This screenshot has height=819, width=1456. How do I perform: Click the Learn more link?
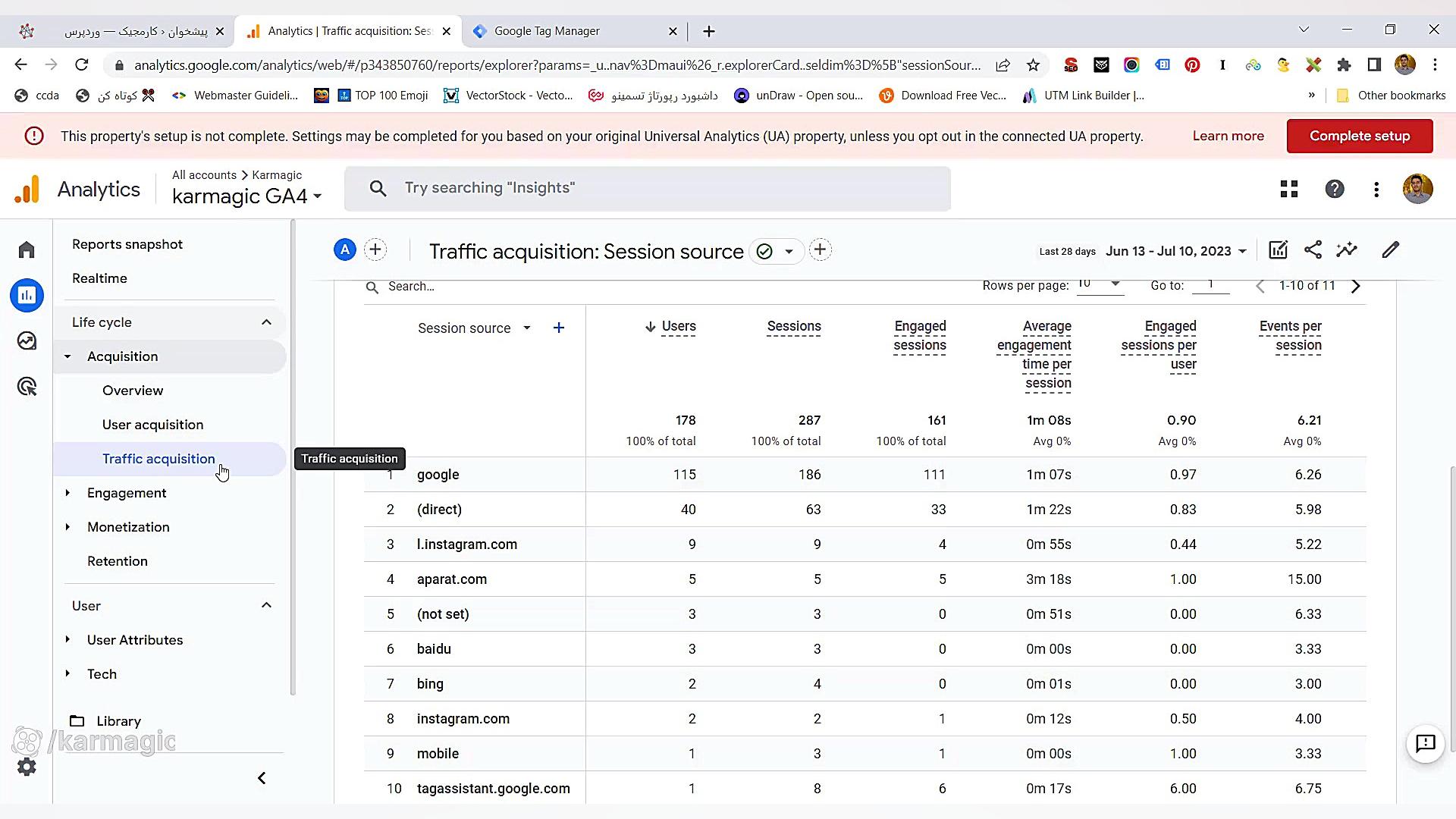pyautogui.click(x=1228, y=136)
